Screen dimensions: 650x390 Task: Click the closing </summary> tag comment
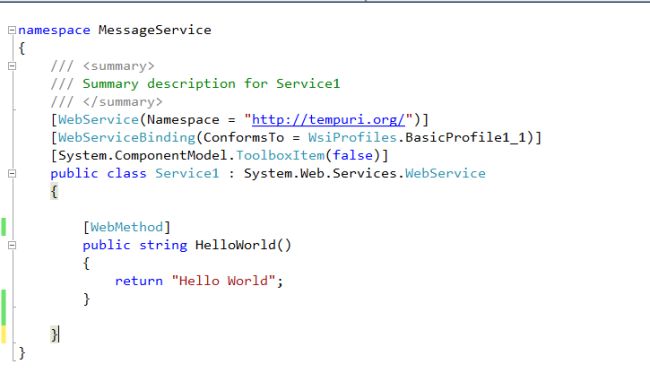[x=123, y=102]
